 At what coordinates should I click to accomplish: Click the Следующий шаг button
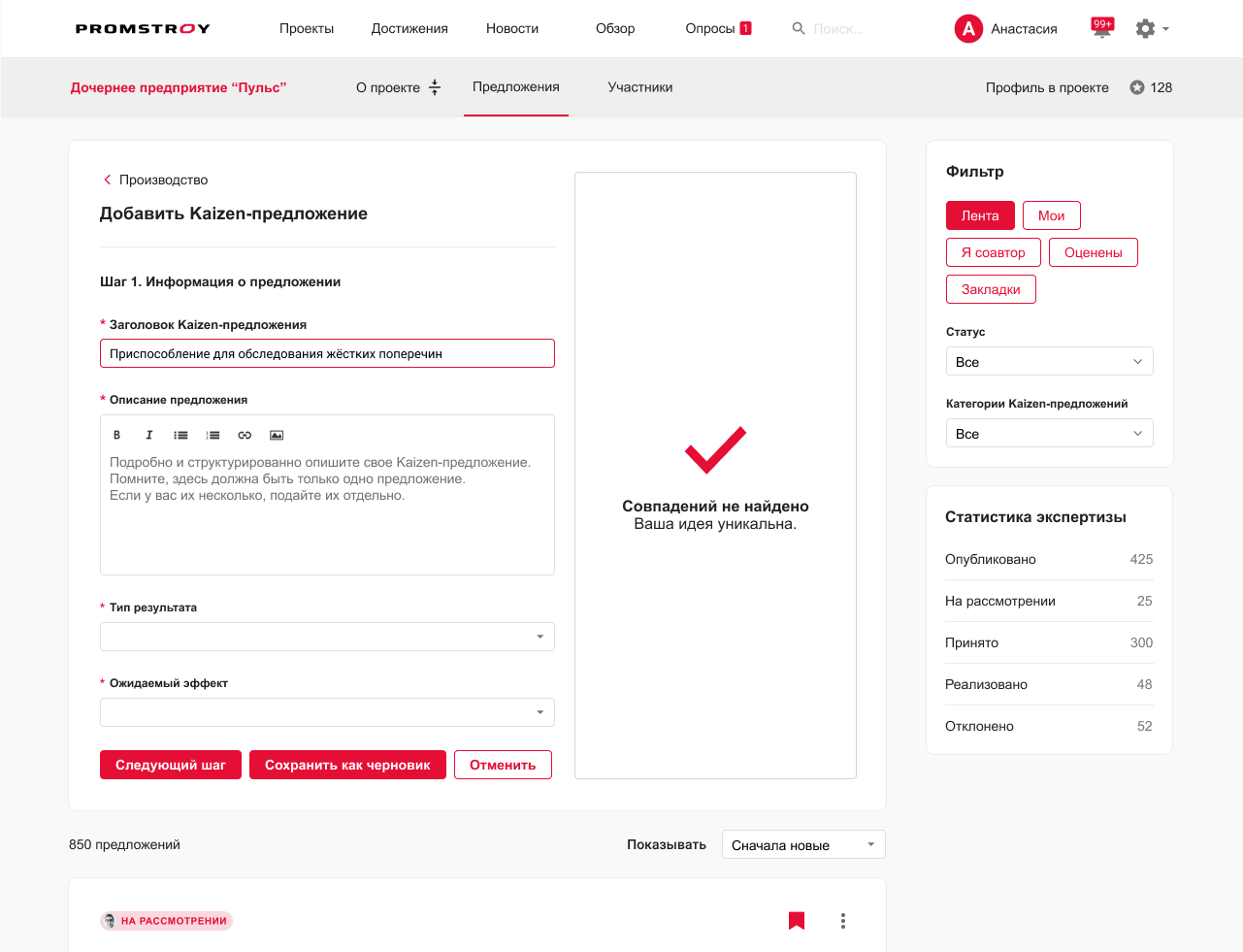click(x=171, y=765)
